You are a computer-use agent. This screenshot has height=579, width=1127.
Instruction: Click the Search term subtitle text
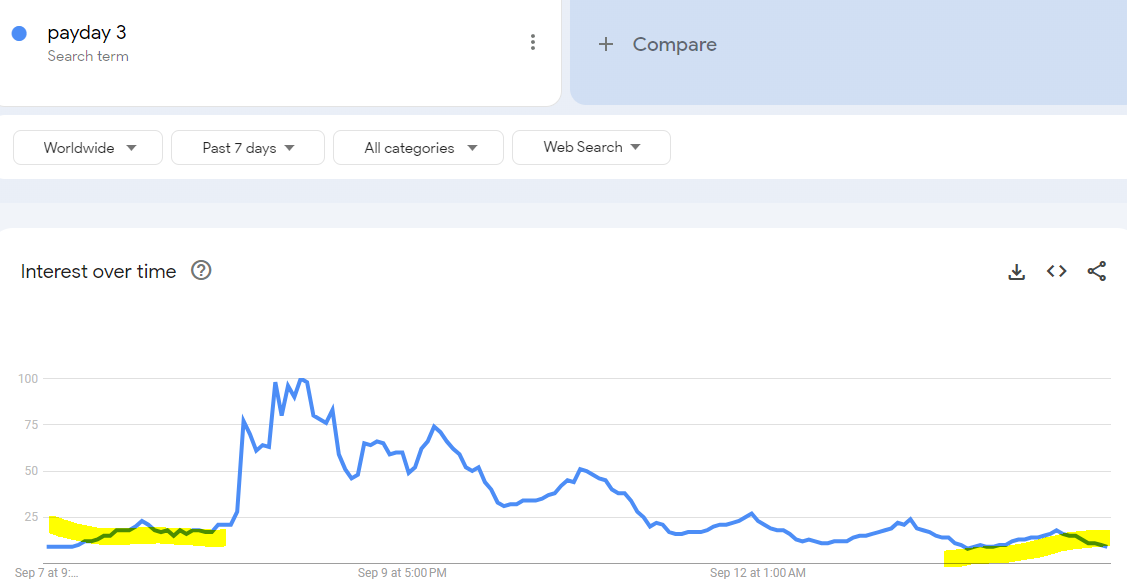point(88,56)
